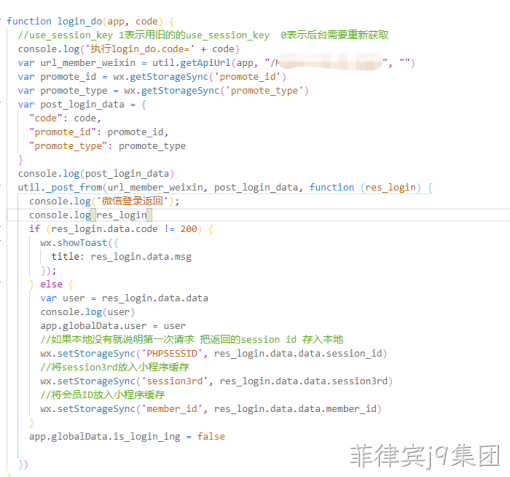The image size is (510, 477).
Task: Click the res_login callback parameter
Action: (x=391, y=187)
